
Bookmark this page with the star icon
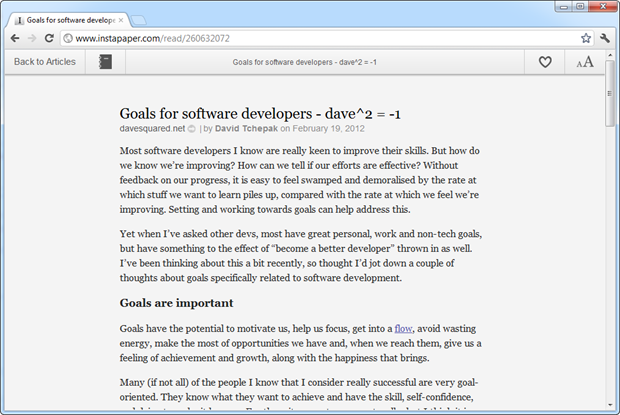pos(586,38)
